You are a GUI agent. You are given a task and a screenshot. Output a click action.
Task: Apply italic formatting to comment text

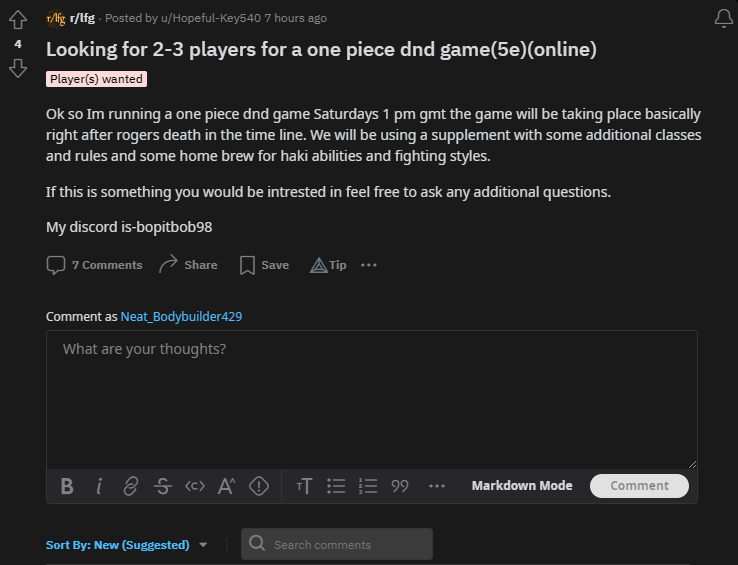pyautogui.click(x=99, y=486)
